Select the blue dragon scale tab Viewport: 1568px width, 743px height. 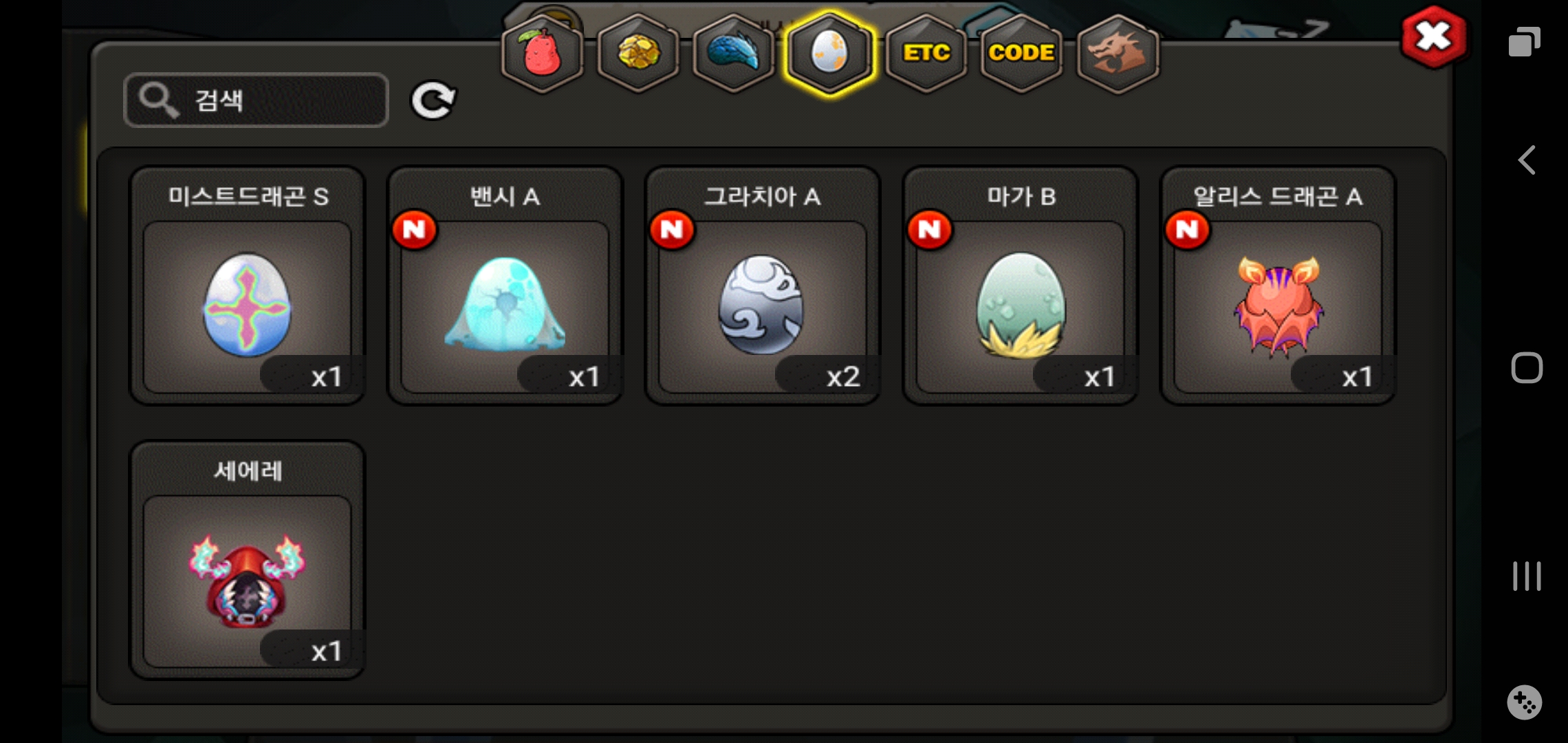[x=734, y=54]
